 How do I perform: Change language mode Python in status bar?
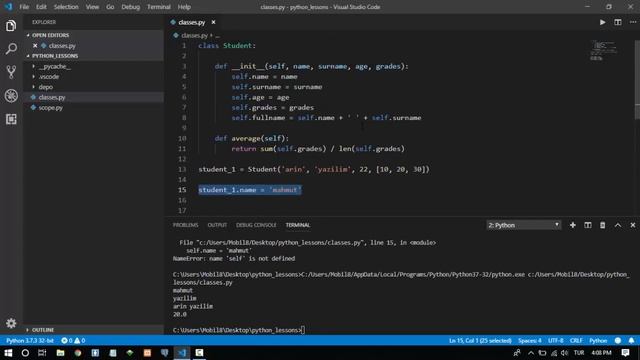(x=598, y=340)
